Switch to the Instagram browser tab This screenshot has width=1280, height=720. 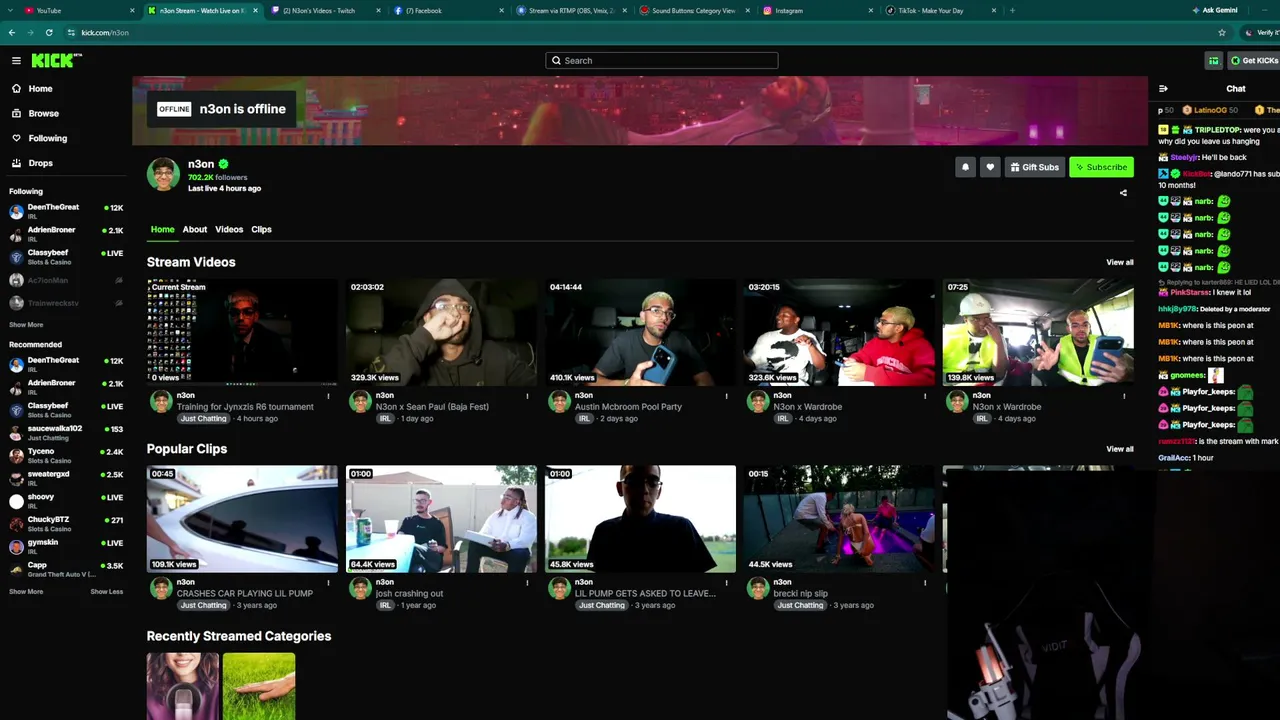[x=817, y=11]
